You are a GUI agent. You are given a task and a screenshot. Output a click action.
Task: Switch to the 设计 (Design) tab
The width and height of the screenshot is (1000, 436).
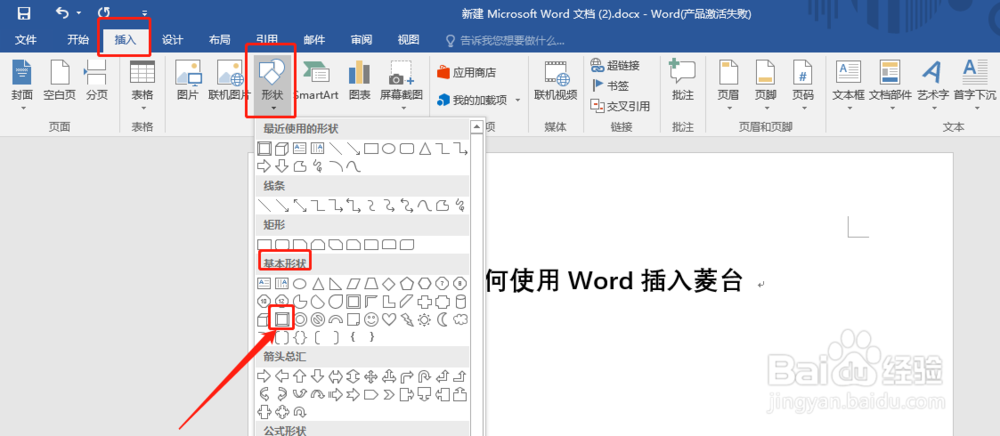[x=172, y=40]
